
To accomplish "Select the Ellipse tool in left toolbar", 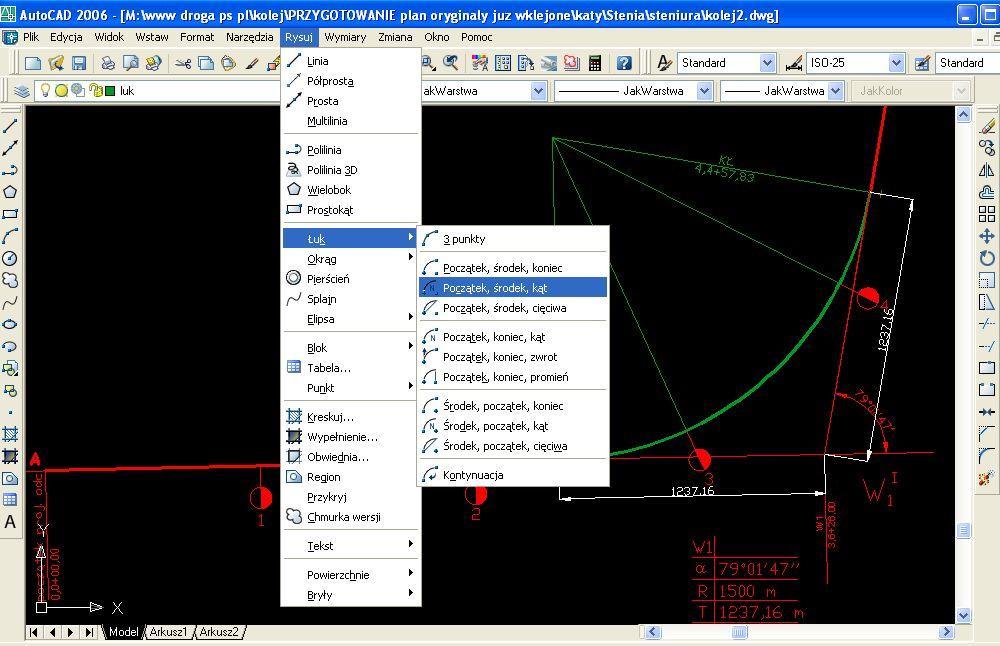I will (x=10, y=324).
